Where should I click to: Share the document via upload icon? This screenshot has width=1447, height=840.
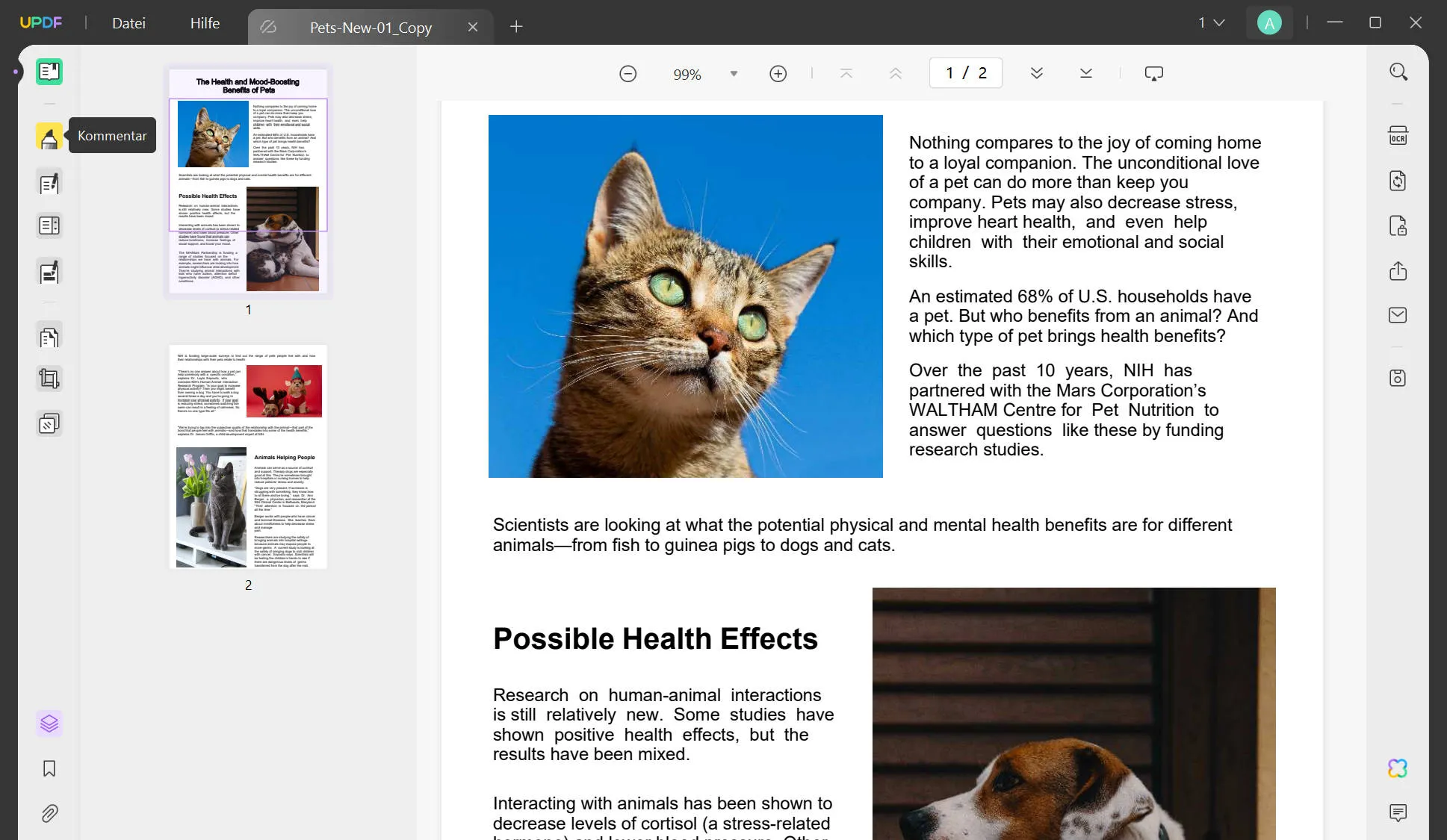1398,270
